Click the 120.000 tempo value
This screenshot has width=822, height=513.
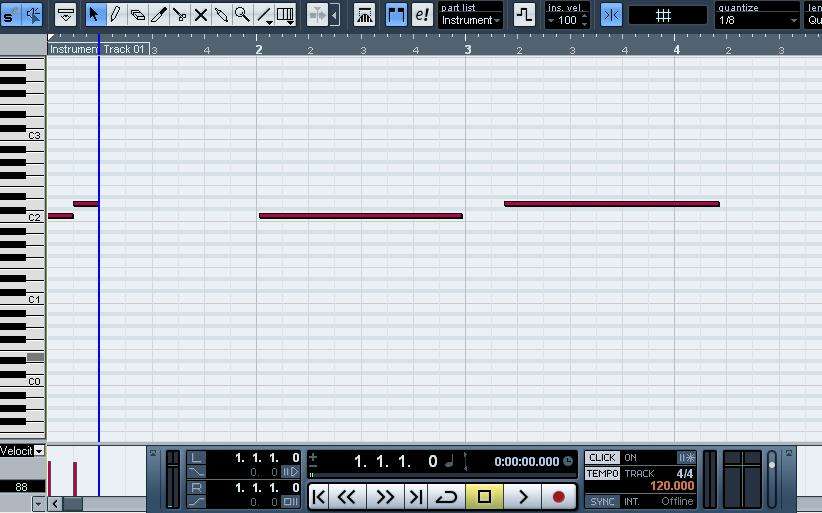672,486
